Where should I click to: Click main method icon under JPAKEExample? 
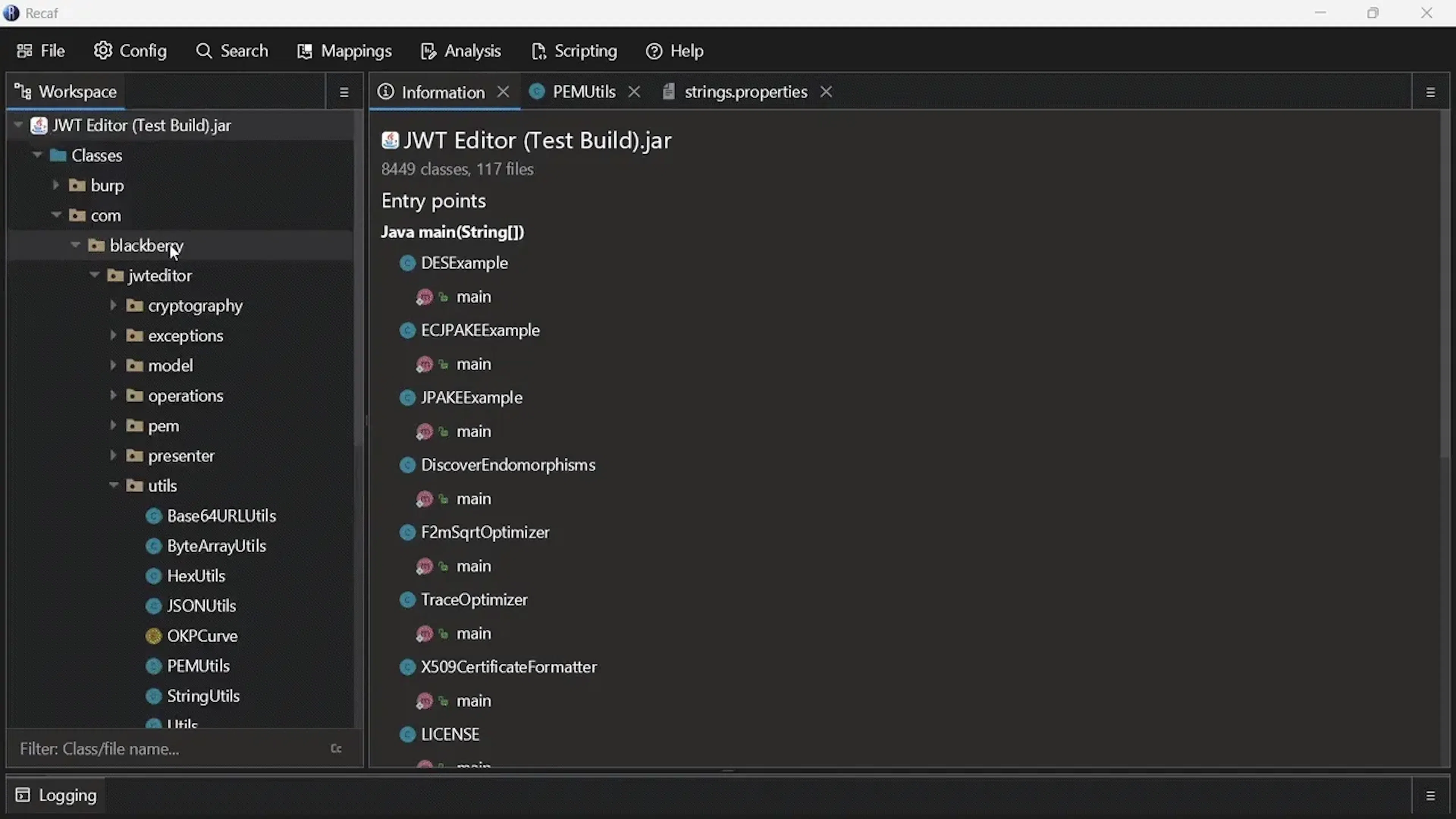point(425,431)
